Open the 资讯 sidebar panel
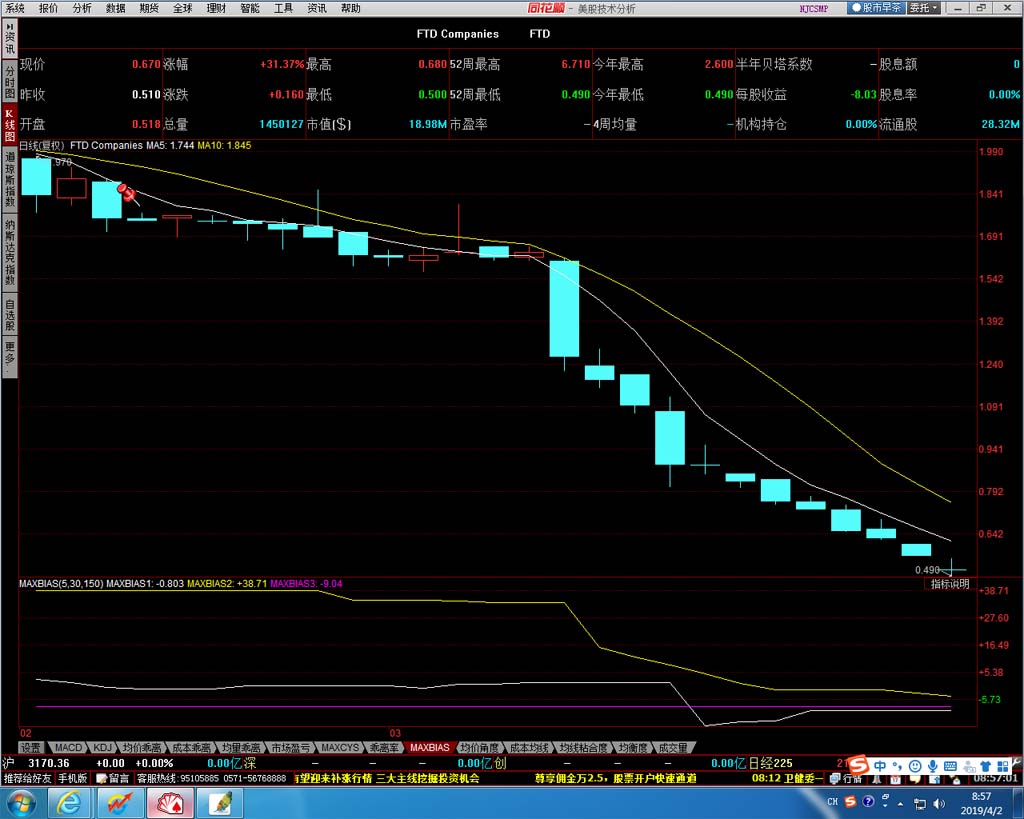This screenshot has height=819, width=1024. pyautogui.click(x=10, y=40)
